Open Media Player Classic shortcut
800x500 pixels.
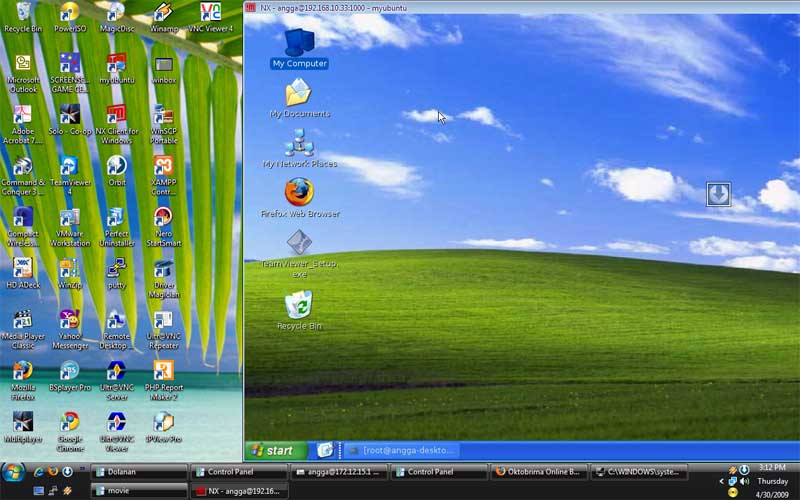[23, 330]
